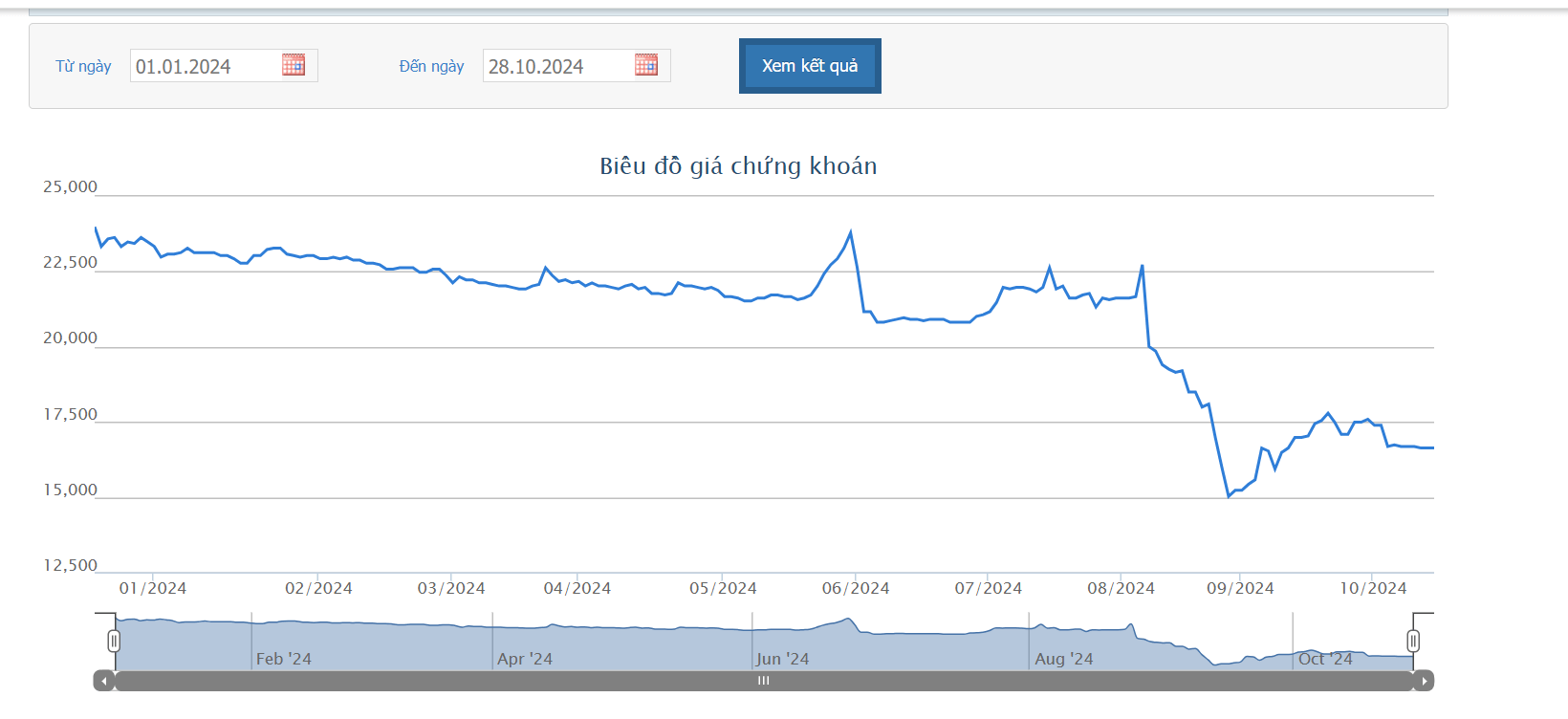
Task: Click the Feb '24 marker in the navigator
Action: pos(284,659)
